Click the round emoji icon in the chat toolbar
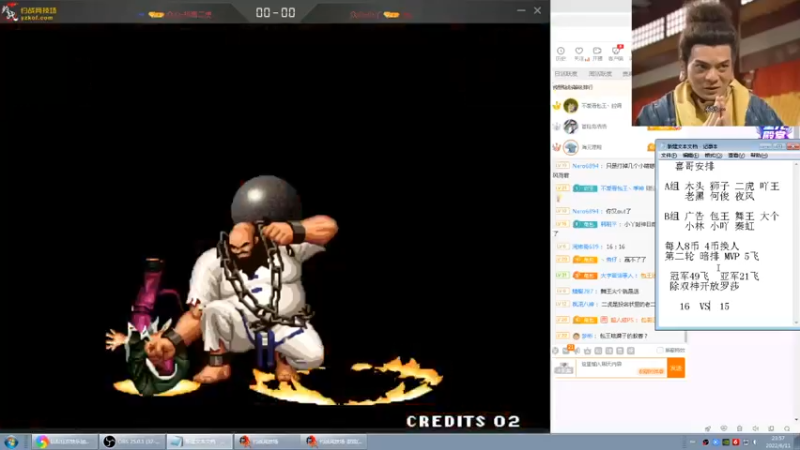800x450 pixels. (556, 351)
